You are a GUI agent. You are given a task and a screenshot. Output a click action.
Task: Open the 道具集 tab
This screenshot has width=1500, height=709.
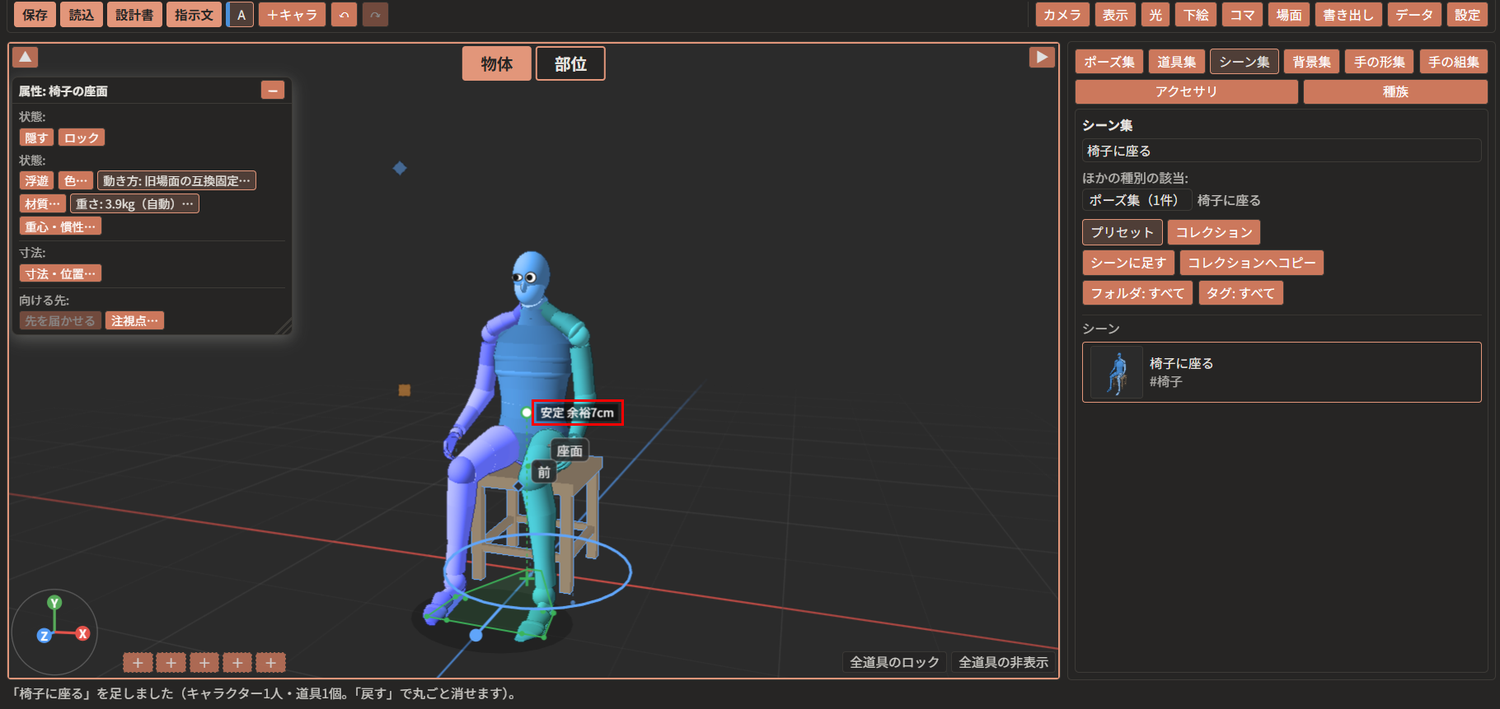coord(1176,62)
